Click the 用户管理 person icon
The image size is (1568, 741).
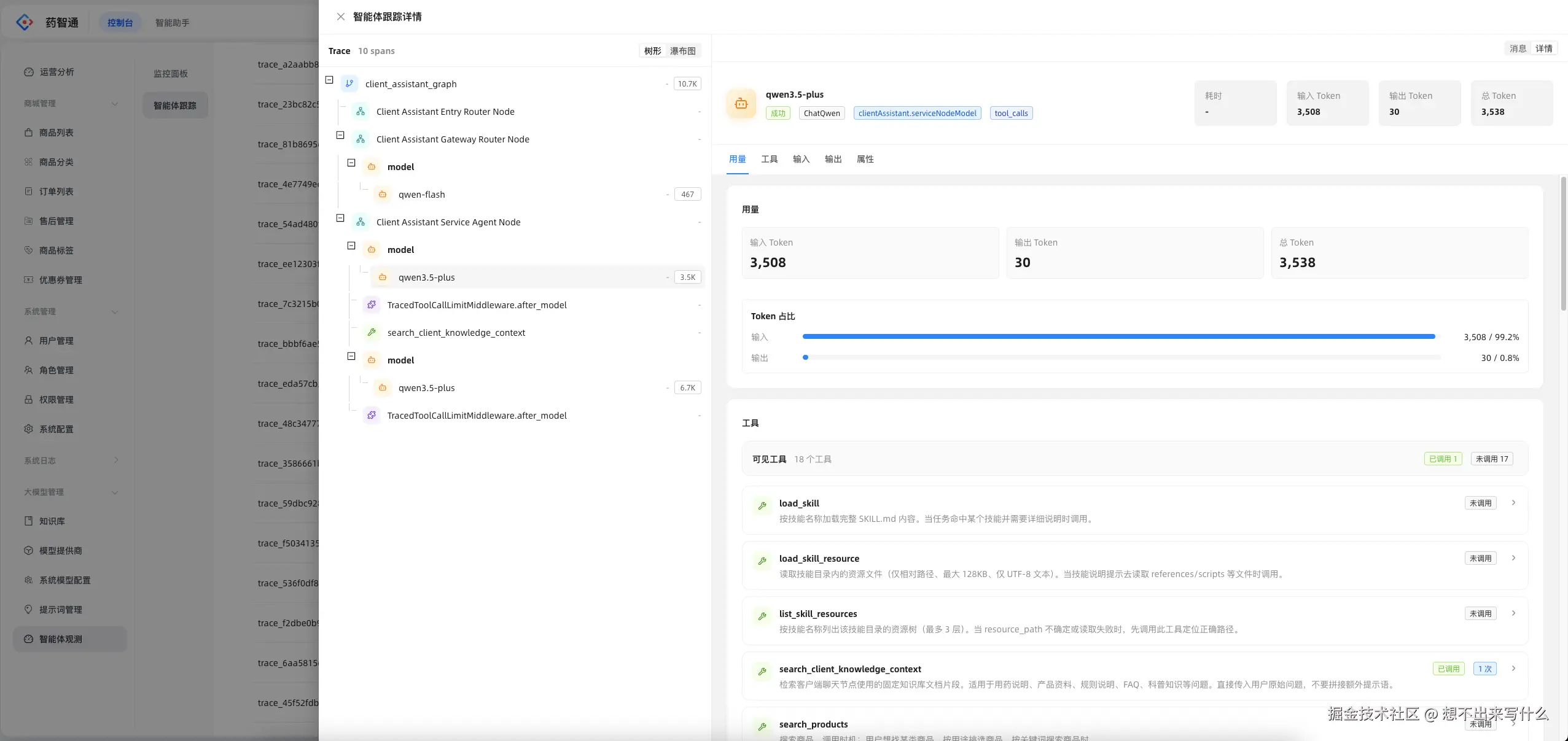(x=28, y=341)
